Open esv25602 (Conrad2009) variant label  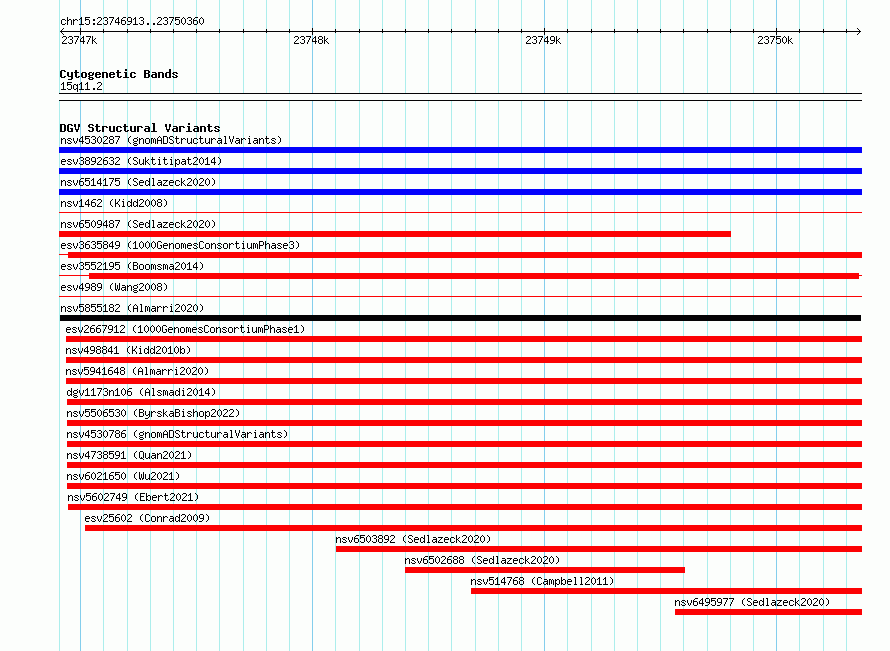pyautogui.click(x=147, y=518)
